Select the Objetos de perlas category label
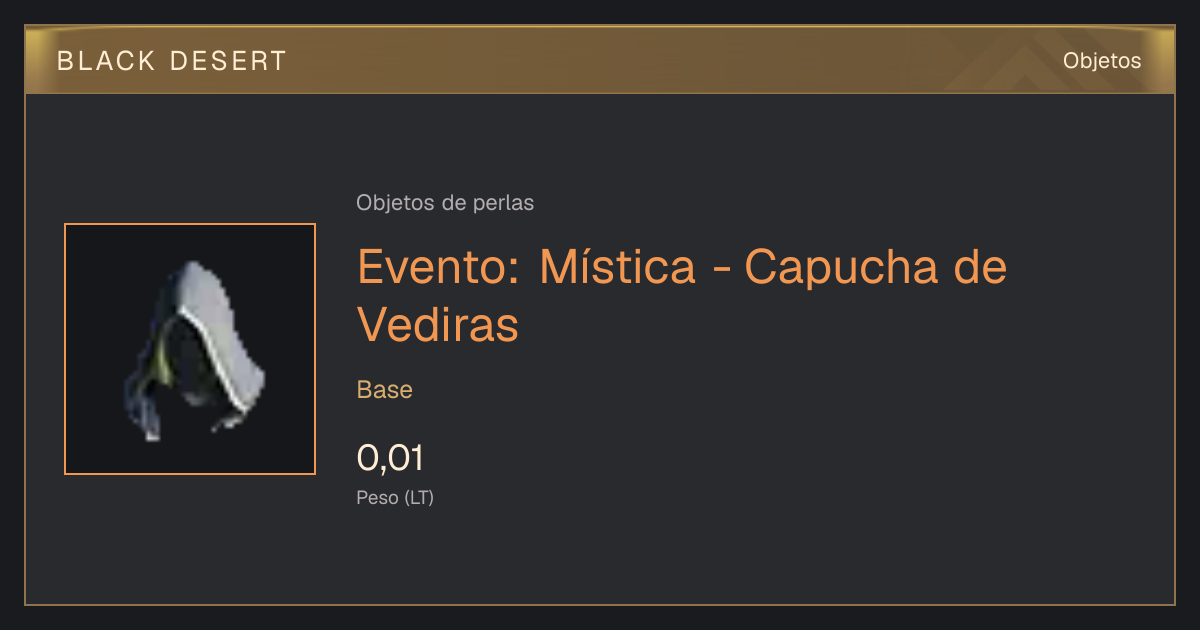The image size is (1200, 630). pyautogui.click(x=445, y=202)
